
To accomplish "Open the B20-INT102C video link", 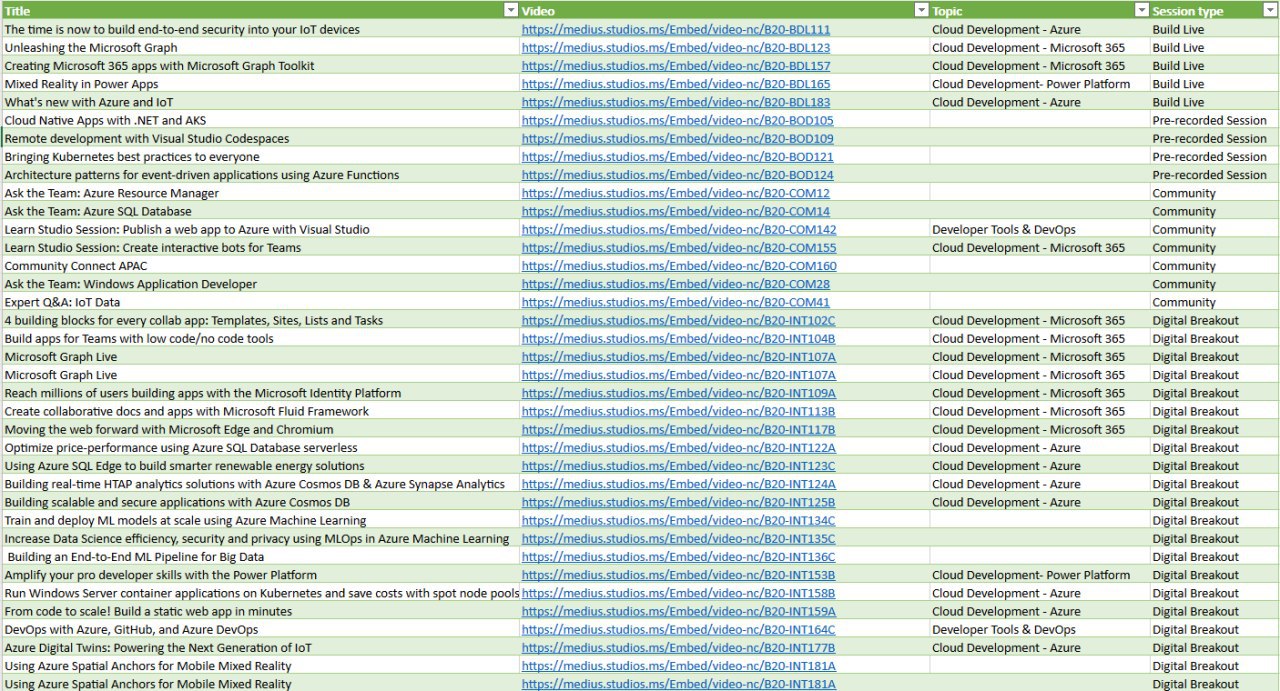I will pyautogui.click(x=678, y=321).
